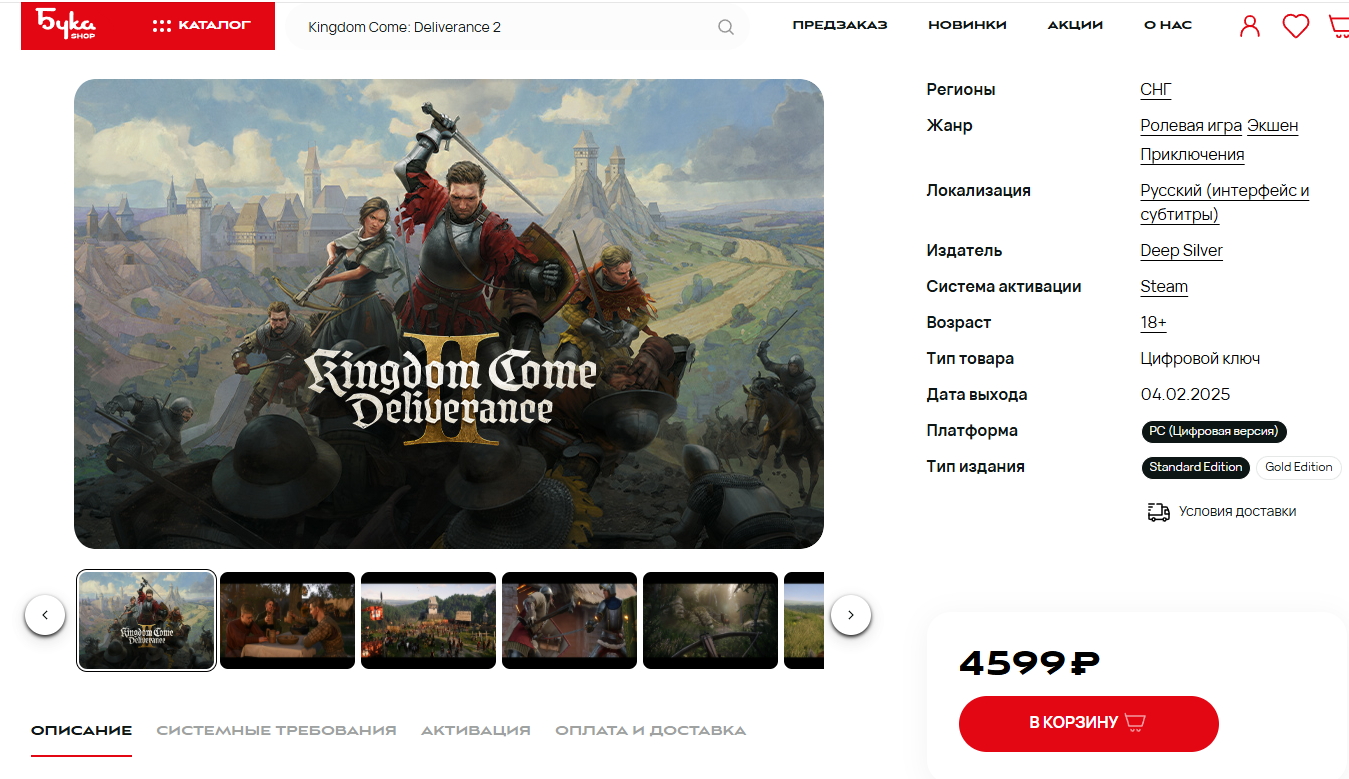Select the Gold Edition option
1349x779 pixels.
[1298, 467]
